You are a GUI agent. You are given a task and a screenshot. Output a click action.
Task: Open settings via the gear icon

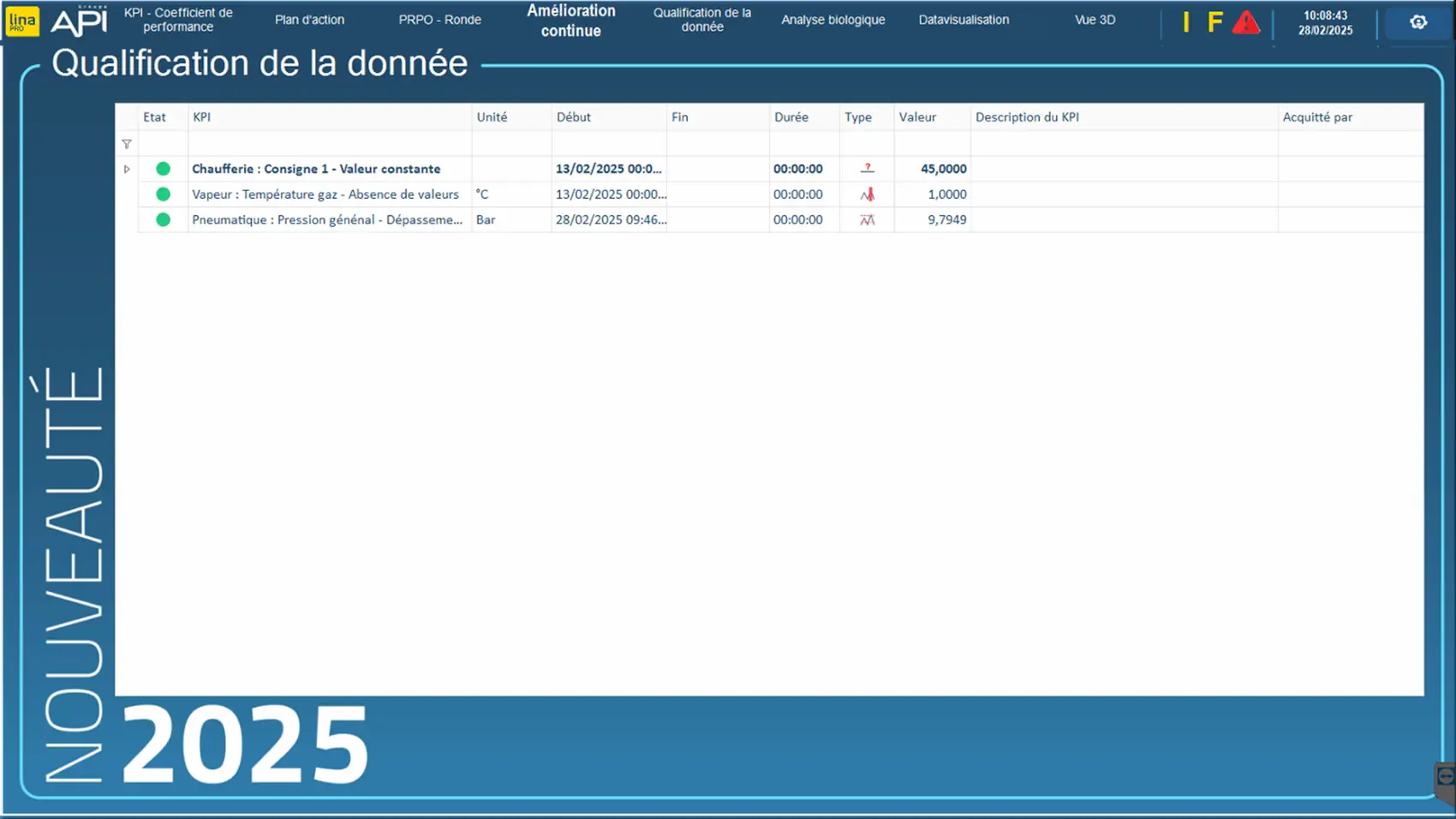1418,22
